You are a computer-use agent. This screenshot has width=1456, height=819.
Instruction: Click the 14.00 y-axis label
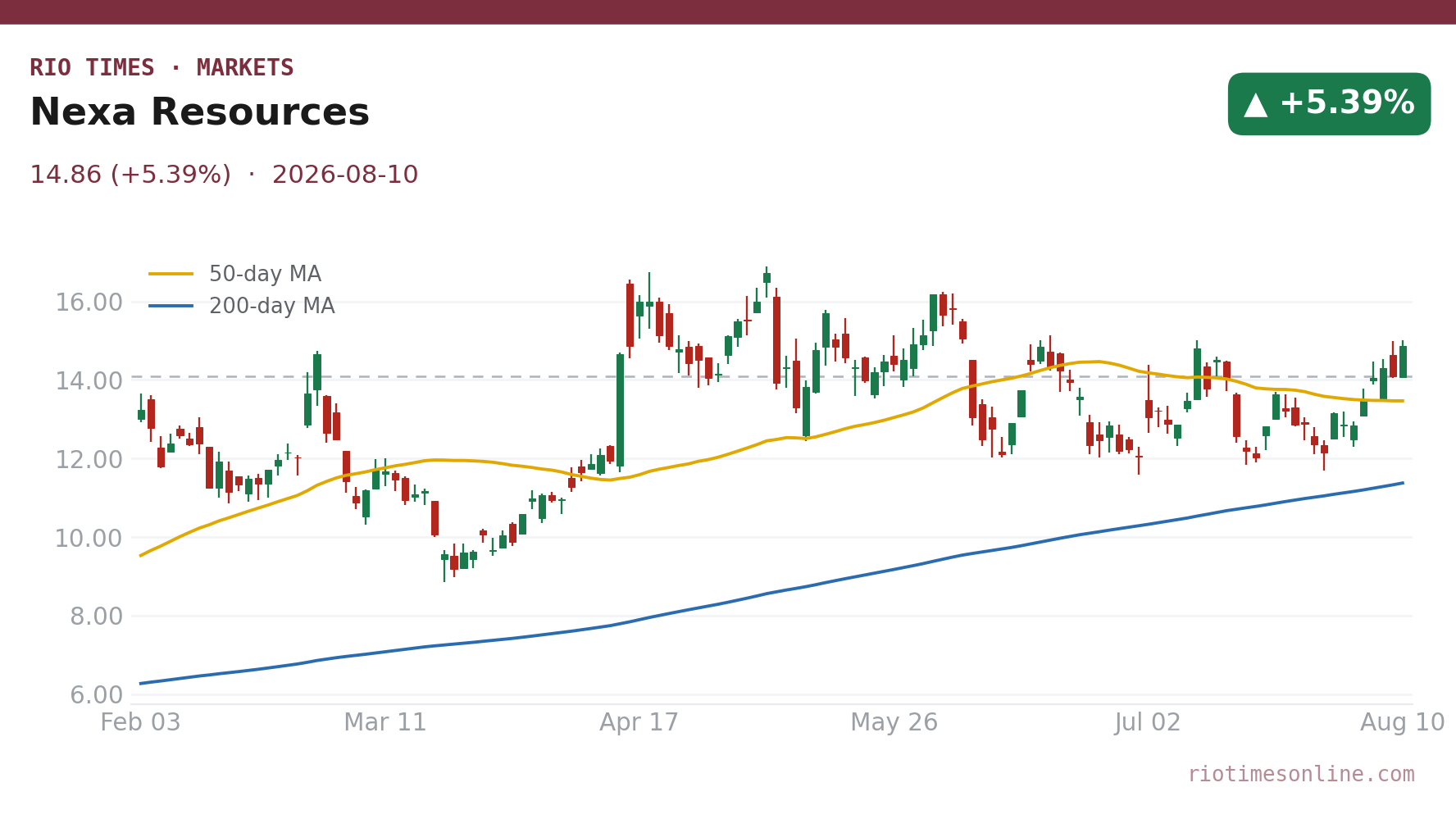pos(89,381)
